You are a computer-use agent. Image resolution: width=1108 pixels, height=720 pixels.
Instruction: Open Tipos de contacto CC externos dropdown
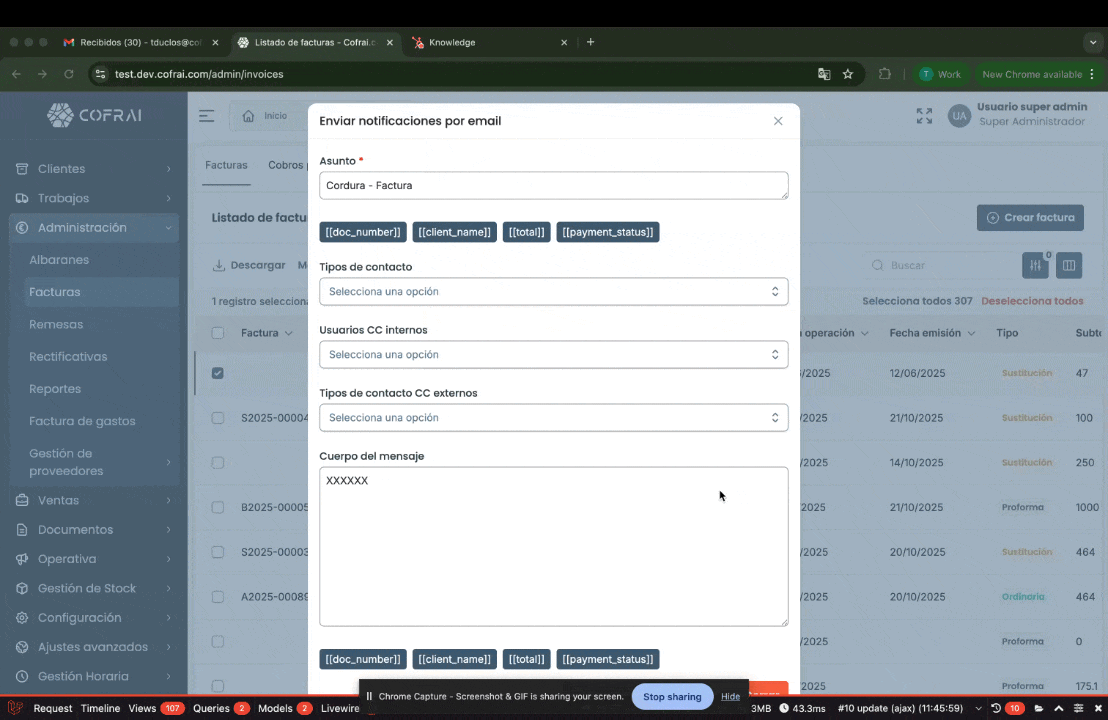553,418
